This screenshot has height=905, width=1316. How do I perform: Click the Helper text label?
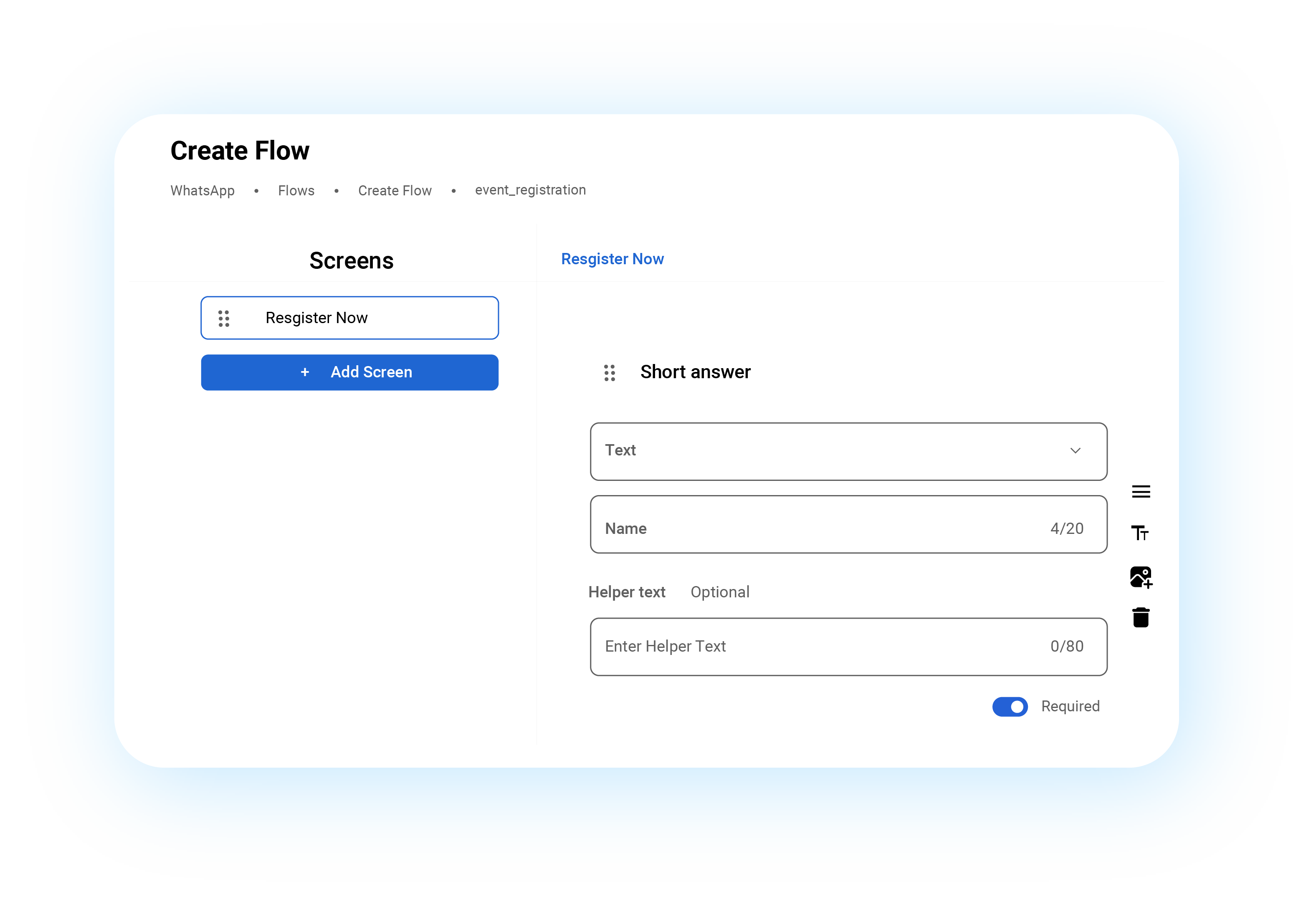[x=627, y=592]
